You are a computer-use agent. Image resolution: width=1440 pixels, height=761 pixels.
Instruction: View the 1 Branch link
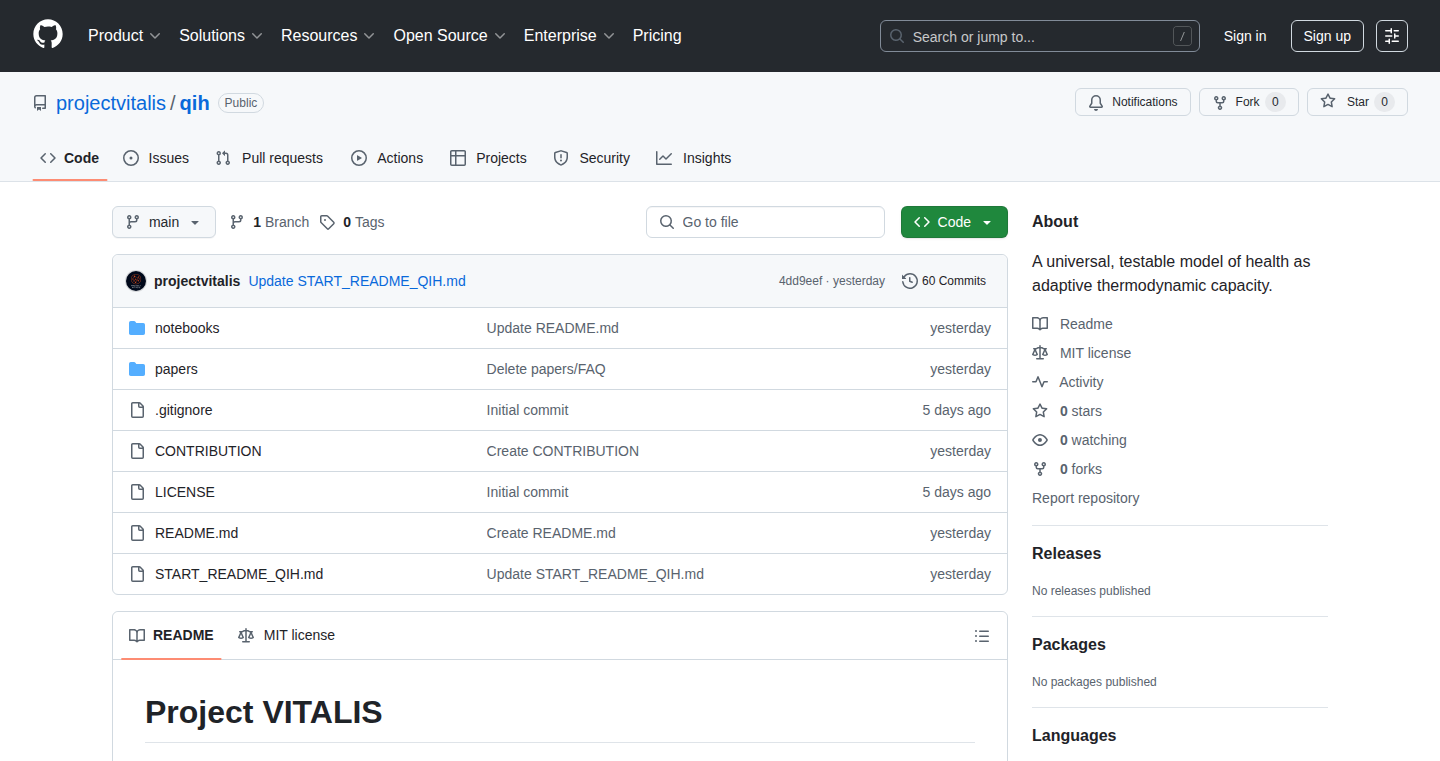(x=269, y=222)
